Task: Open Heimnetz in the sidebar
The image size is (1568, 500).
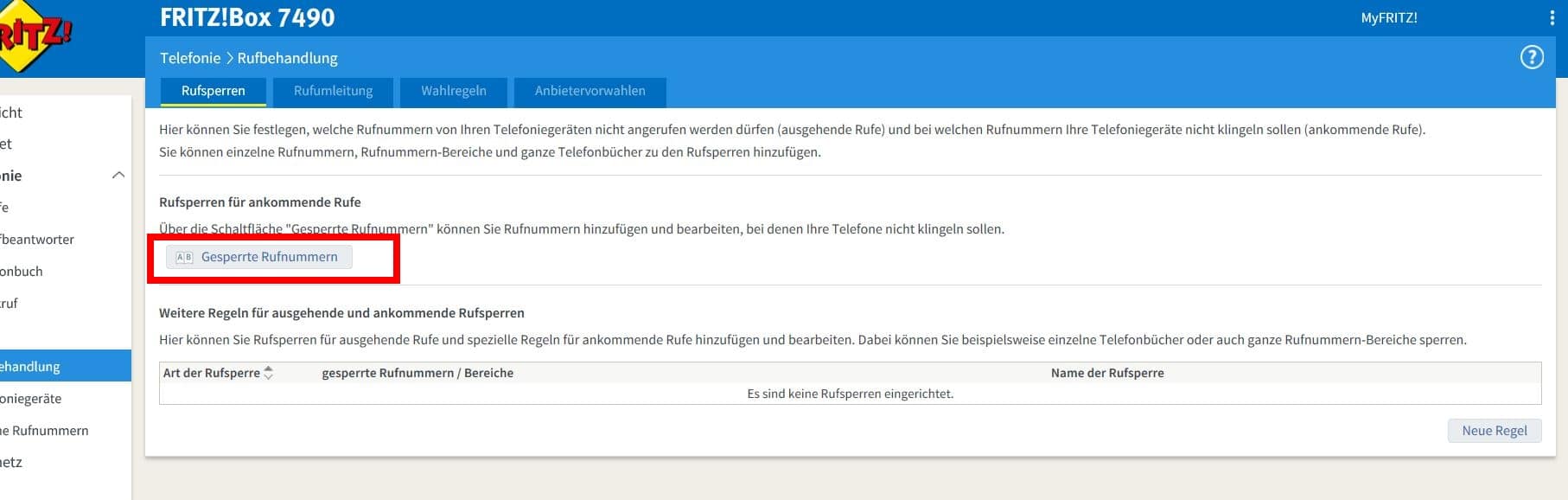Action: (12, 463)
